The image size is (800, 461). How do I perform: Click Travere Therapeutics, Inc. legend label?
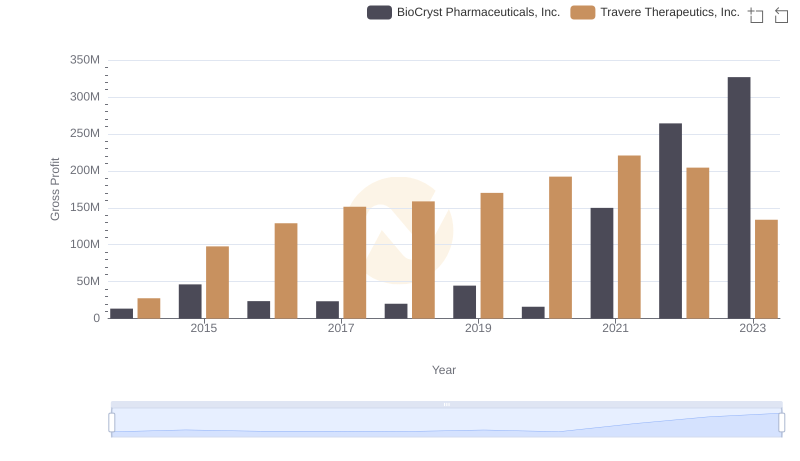(x=670, y=12)
